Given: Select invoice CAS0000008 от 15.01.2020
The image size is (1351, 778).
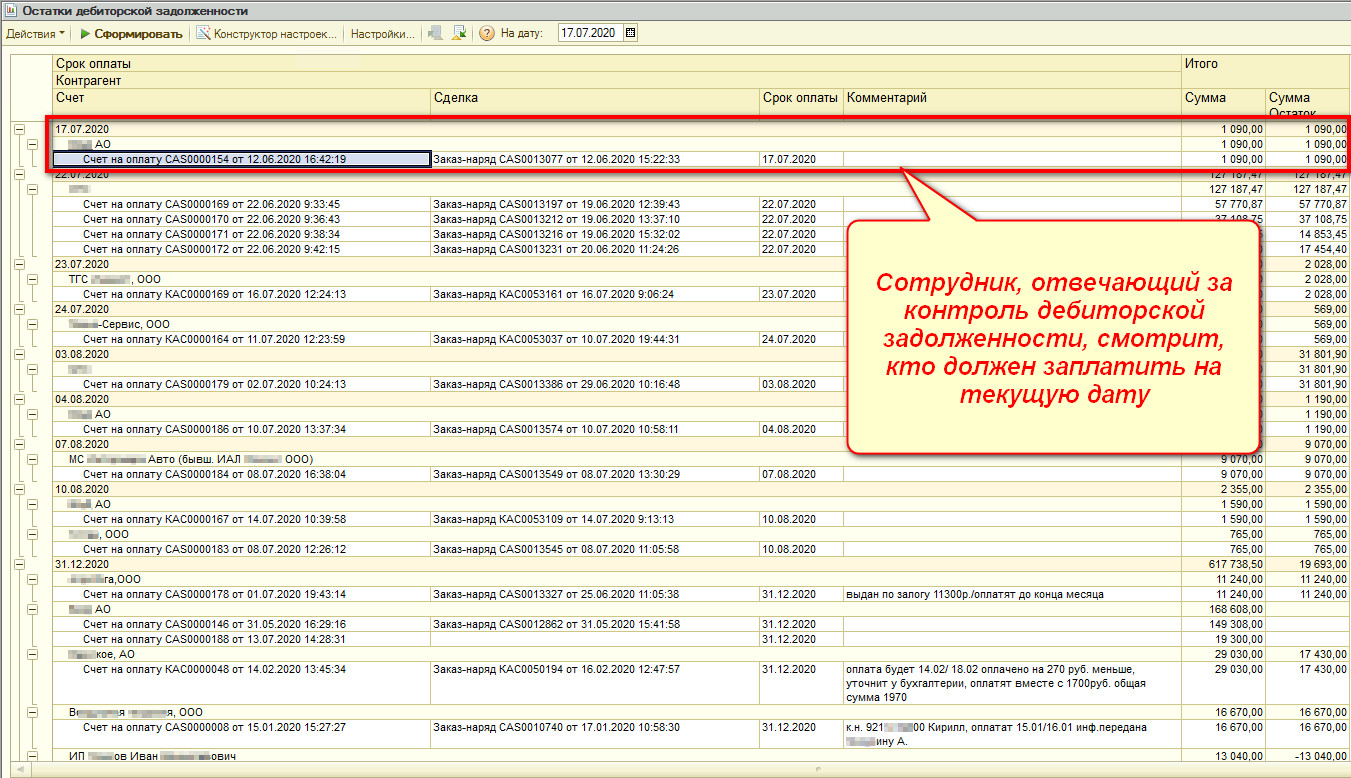Looking at the screenshot, I should pyautogui.click(x=242, y=734).
